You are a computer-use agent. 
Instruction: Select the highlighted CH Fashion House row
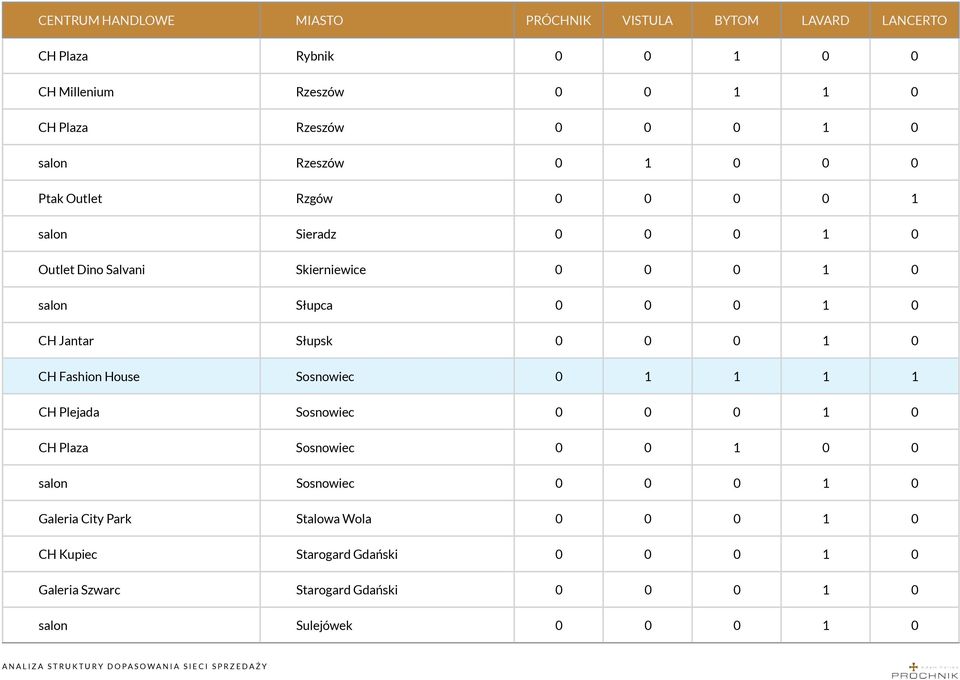[480, 376]
